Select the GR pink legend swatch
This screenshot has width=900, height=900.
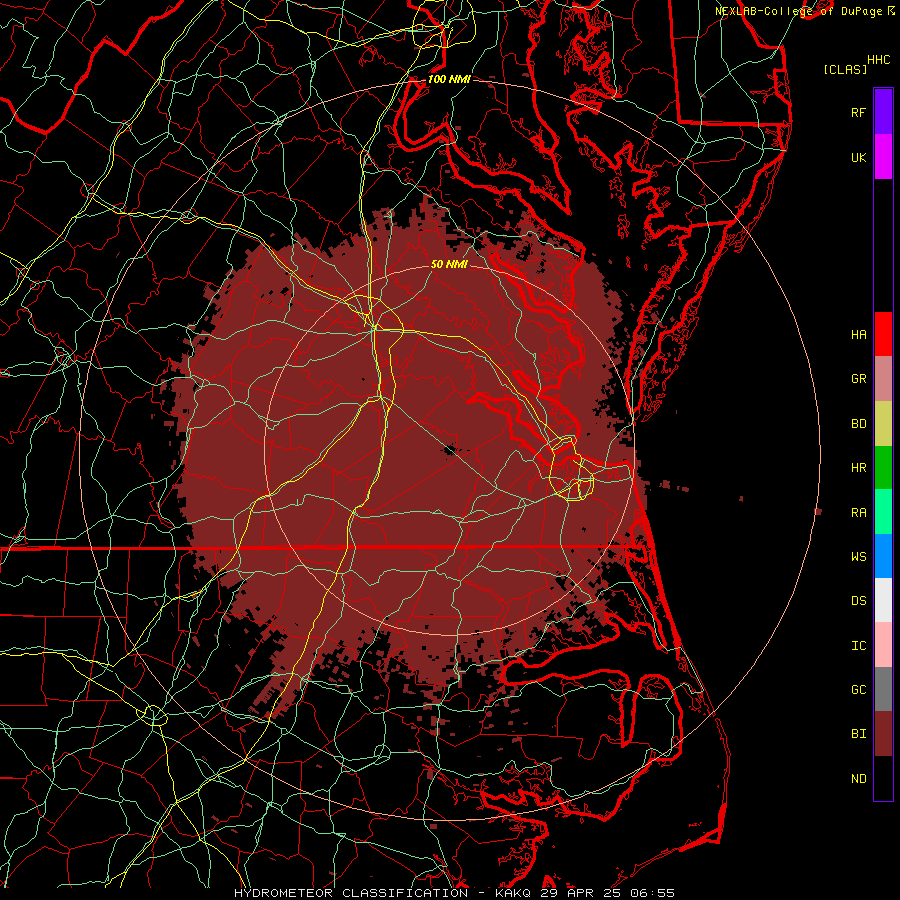coord(883,379)
